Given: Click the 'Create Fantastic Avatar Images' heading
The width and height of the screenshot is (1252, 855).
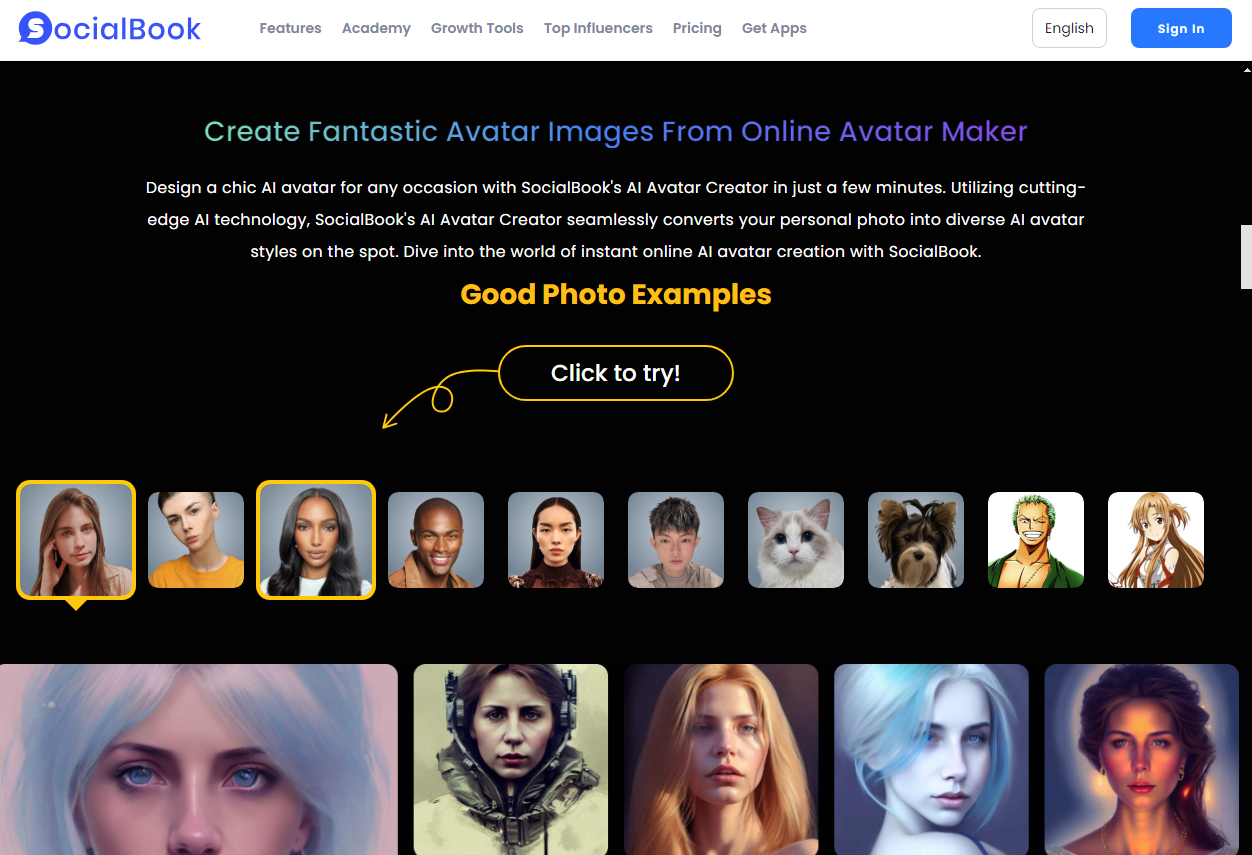Looking at the screenshot, I should (x=616, y=131).
